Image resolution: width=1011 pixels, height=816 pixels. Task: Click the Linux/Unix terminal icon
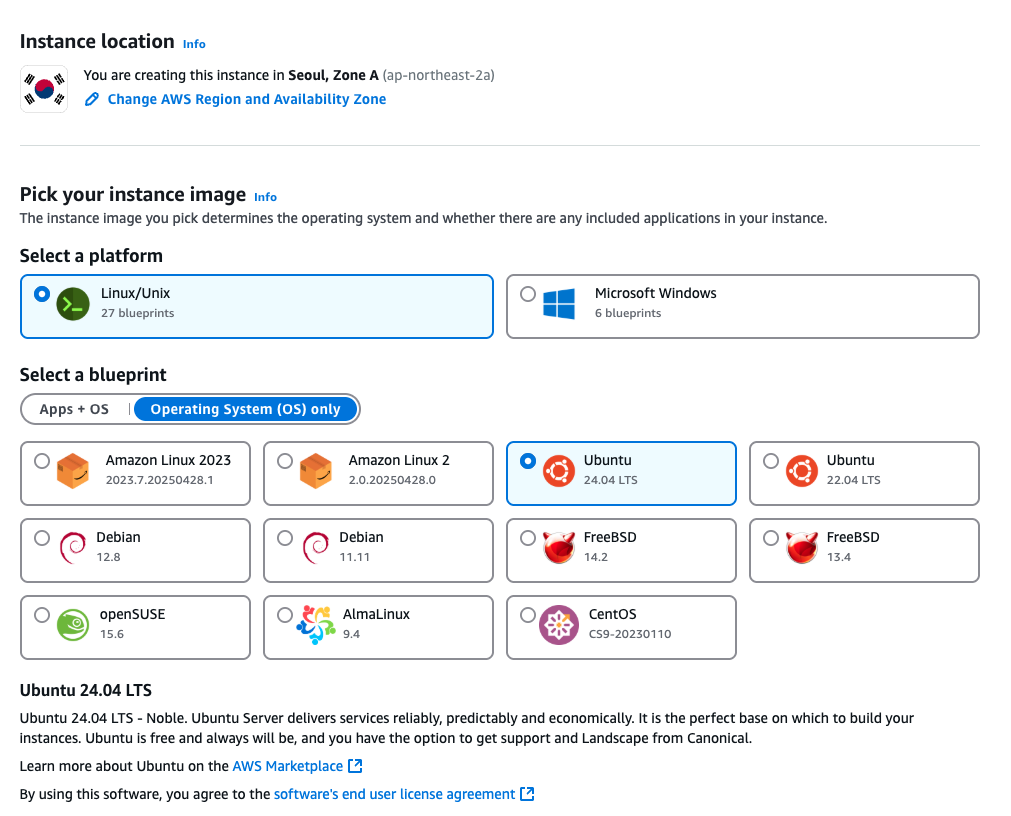click(x=73, y=304)
